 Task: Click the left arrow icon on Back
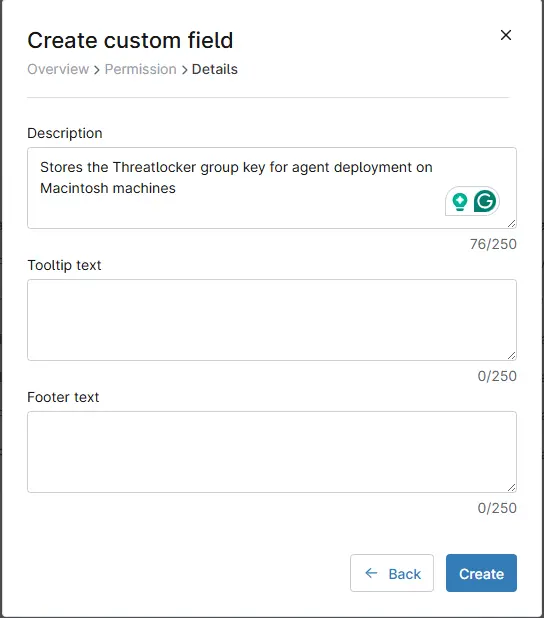pos(371,573)
